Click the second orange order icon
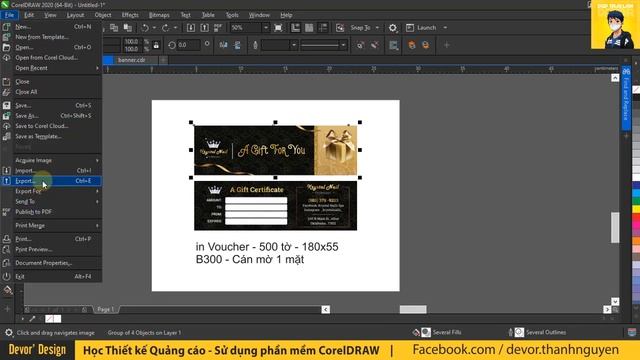The height and width of the screenshot is (360, 640). pos(426,45)
